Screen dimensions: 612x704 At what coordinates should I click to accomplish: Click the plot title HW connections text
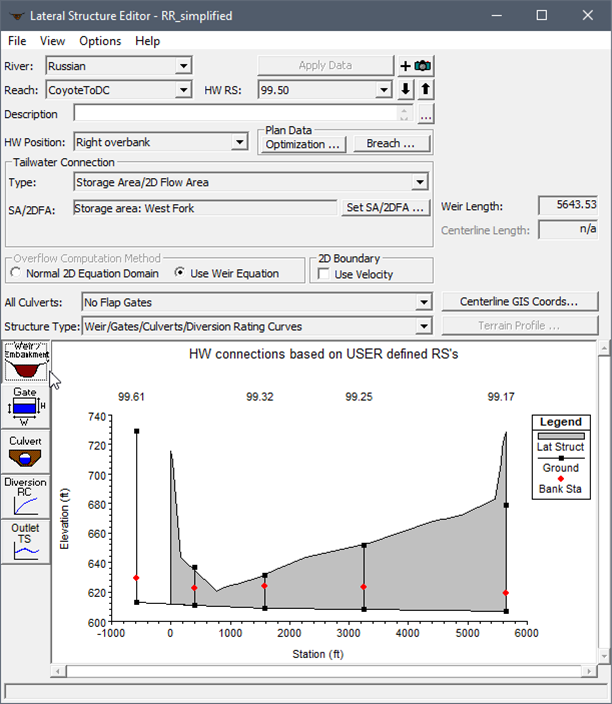point(323,354)
